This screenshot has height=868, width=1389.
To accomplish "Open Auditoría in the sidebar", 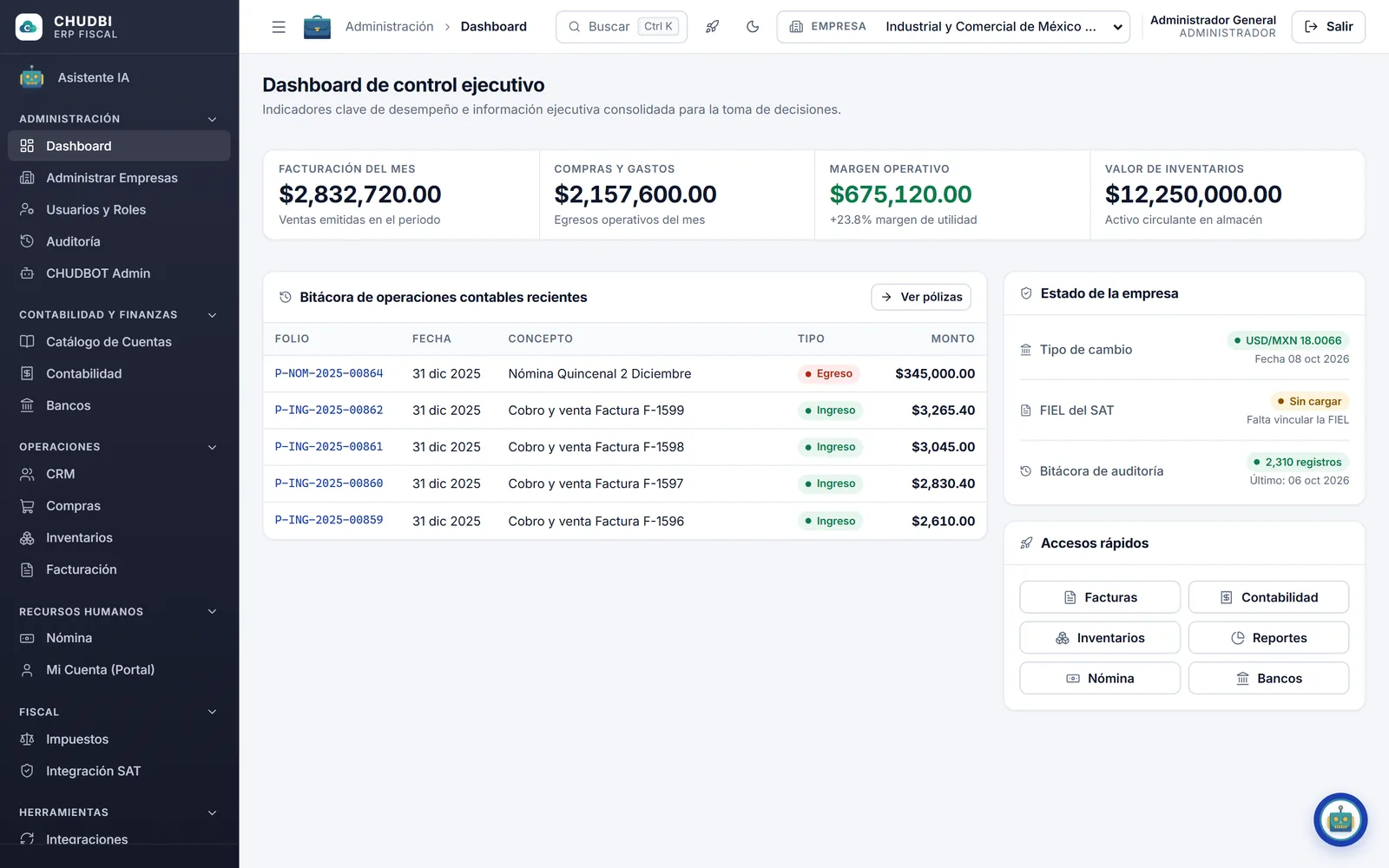I will 119,241.
